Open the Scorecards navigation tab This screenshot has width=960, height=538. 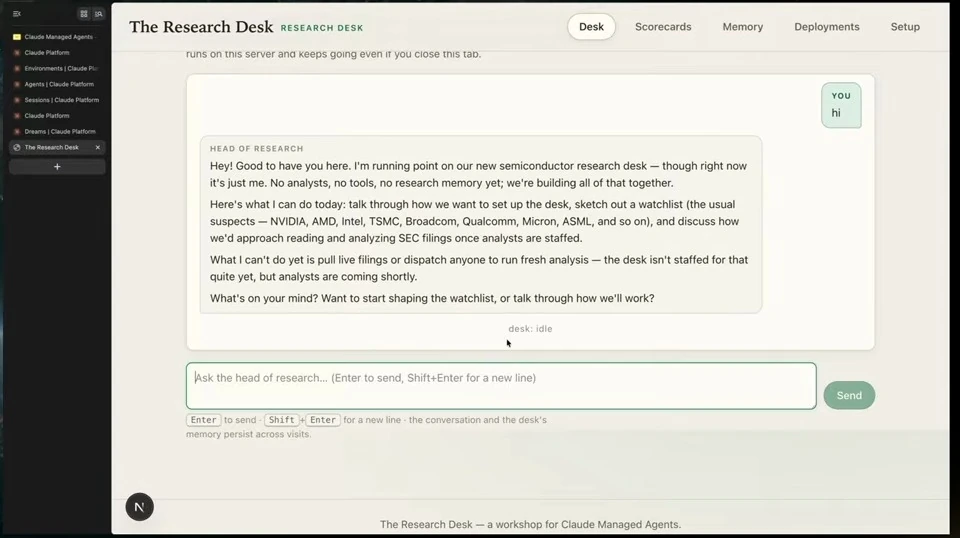(663, 27)
